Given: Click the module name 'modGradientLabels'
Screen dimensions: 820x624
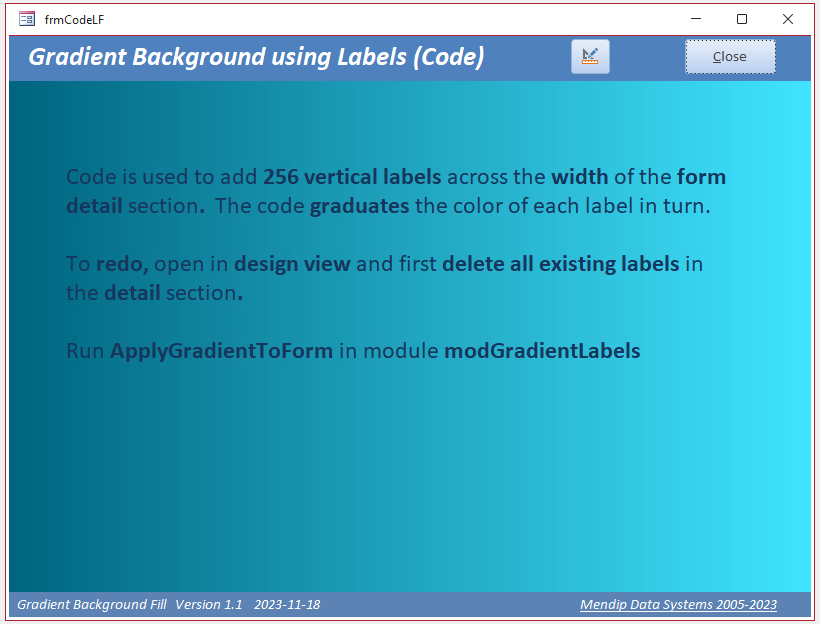Looking at the screenshot, I should click(542, 351).
